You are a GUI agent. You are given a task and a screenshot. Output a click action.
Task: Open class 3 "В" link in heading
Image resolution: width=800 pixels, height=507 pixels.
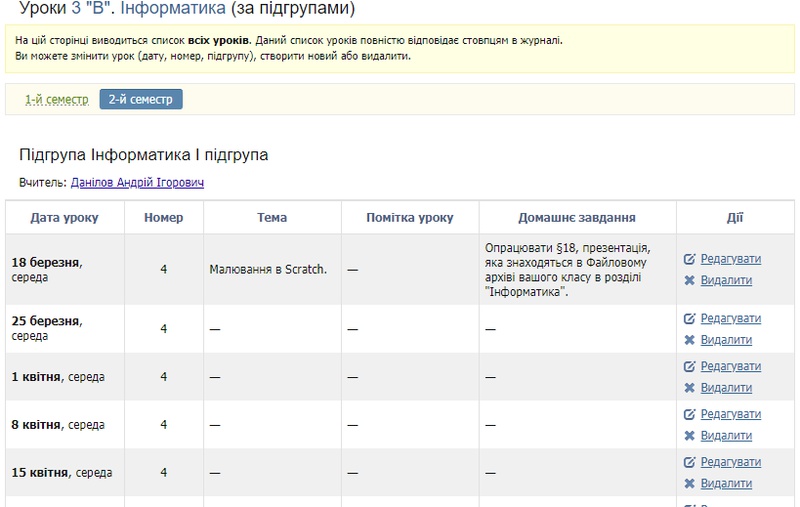coord(90,8)
